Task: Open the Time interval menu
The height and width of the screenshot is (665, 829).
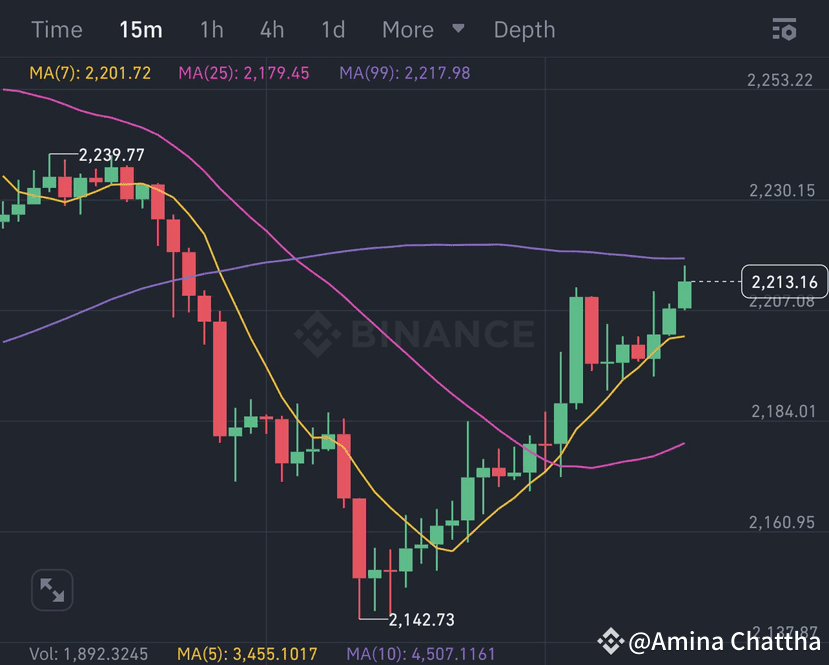Action: point(56,29)
